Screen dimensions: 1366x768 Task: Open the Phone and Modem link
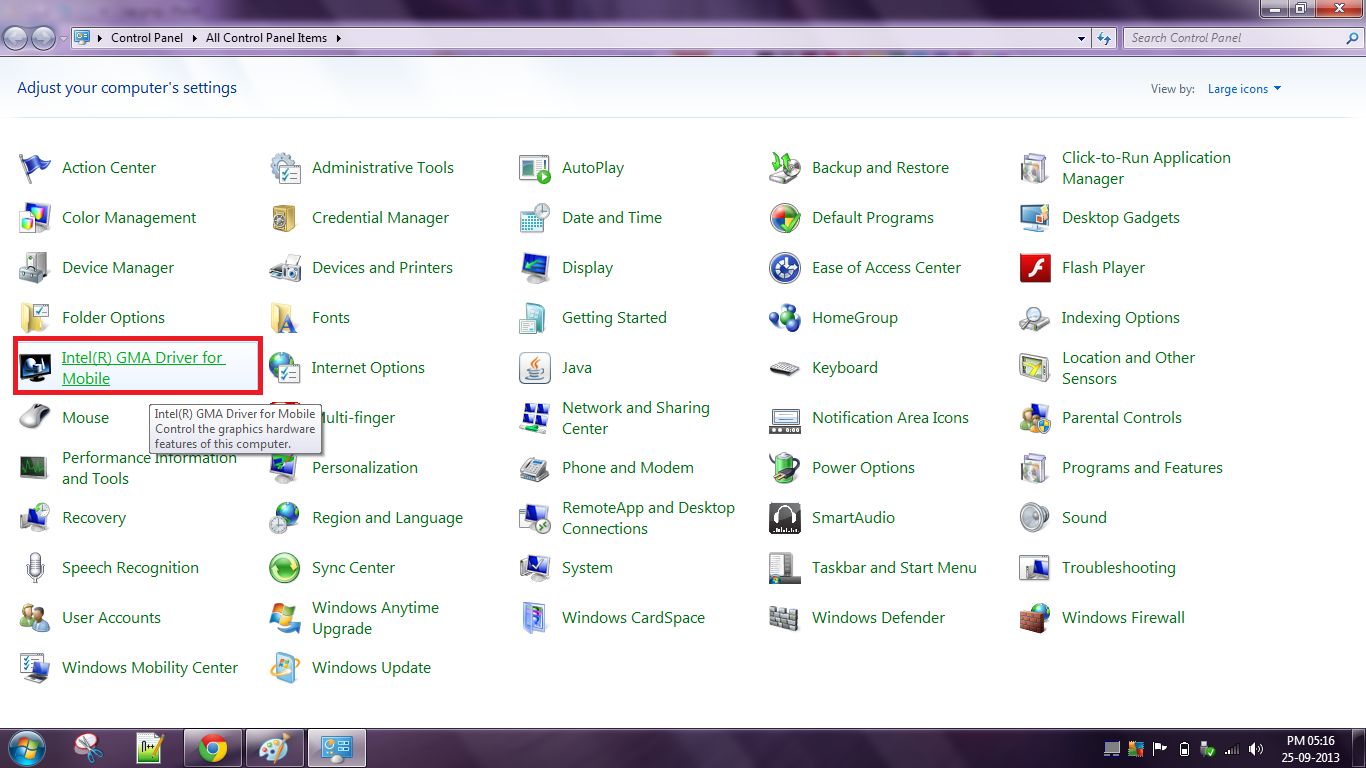(x=628, y=468)
